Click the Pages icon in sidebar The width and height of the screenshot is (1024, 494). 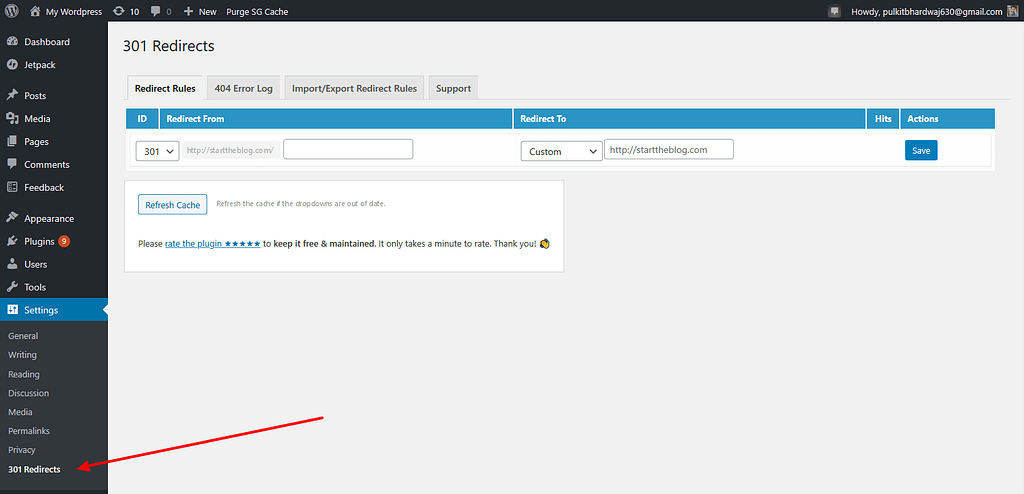click(x=12, y=141)
